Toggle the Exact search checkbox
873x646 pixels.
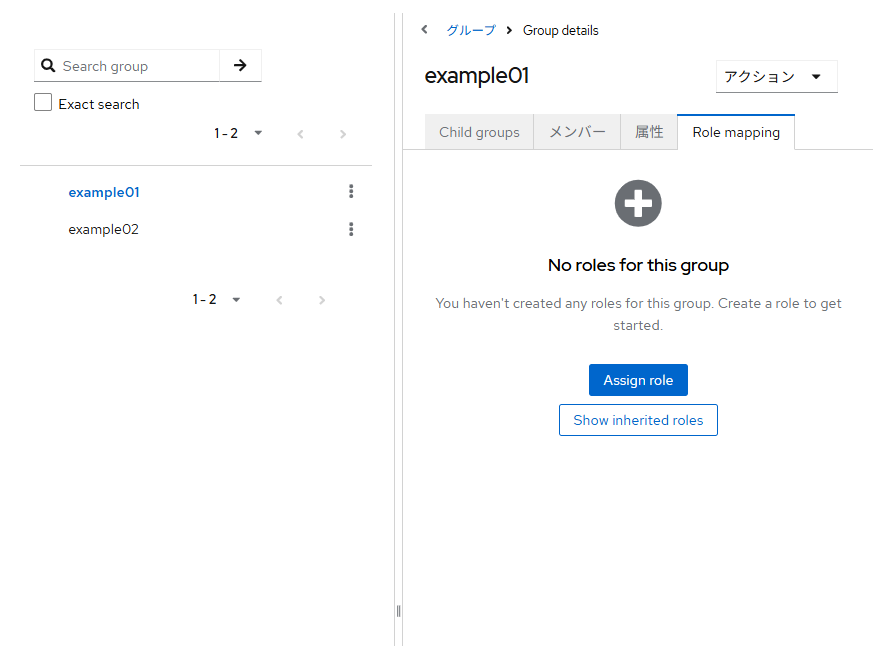[x=43, y=102]
